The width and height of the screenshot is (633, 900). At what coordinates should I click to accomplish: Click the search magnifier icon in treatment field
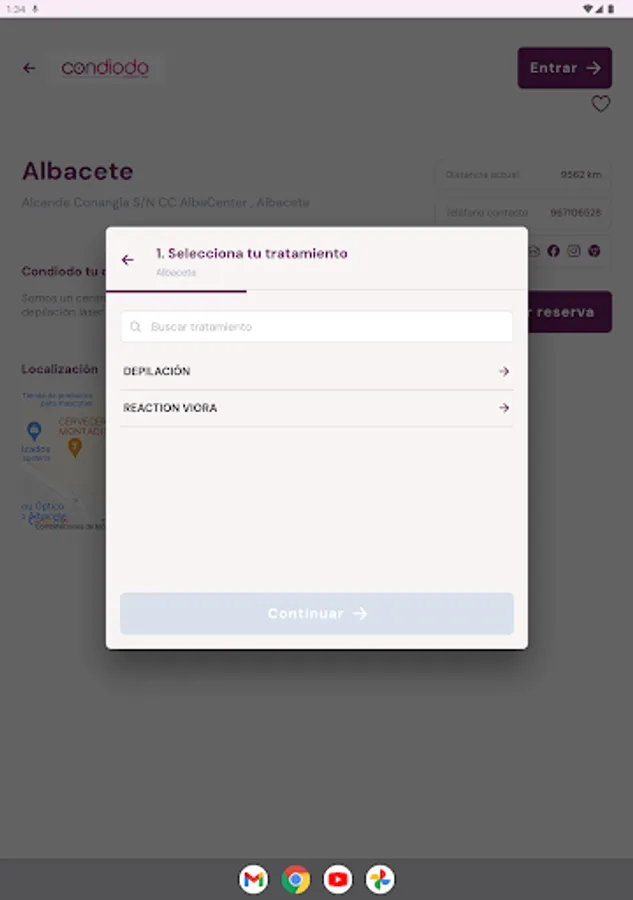click(136, 327)
